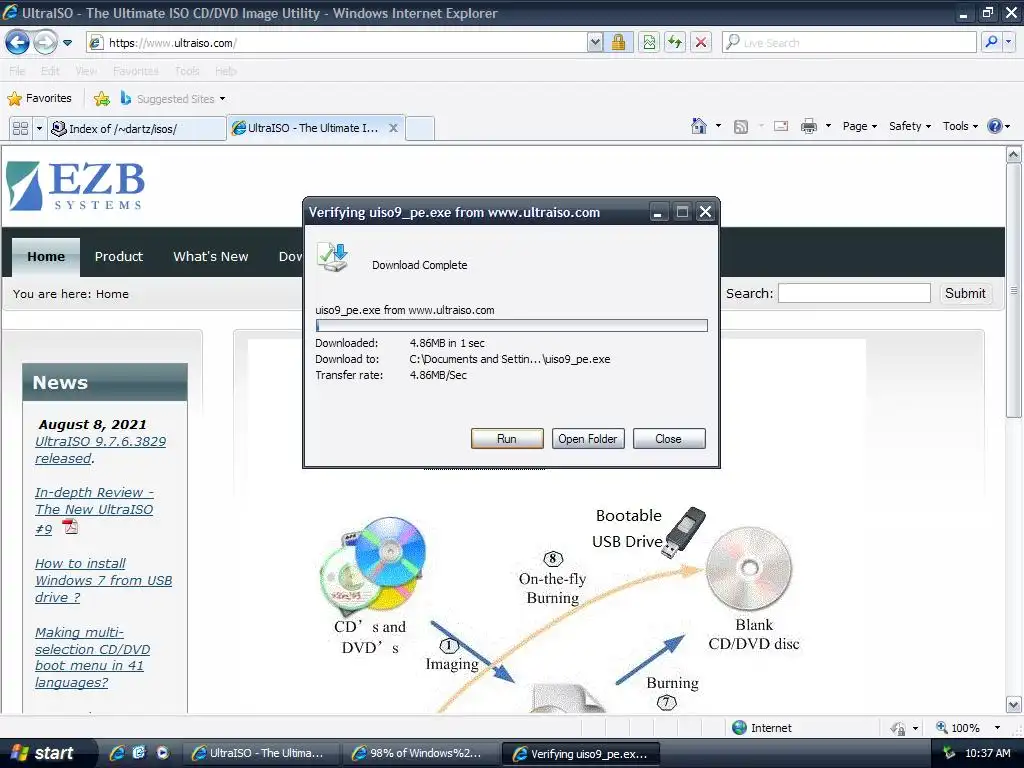Screen dimensions: 1024x768
Task: Close the UltraISO browser tab
Action: click(x=393, y=128)
